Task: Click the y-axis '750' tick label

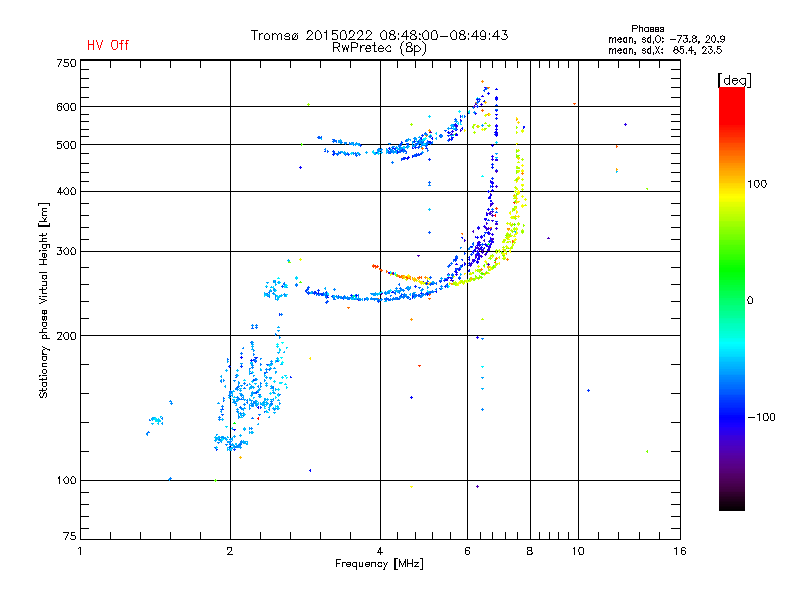Action: point(66,63)
